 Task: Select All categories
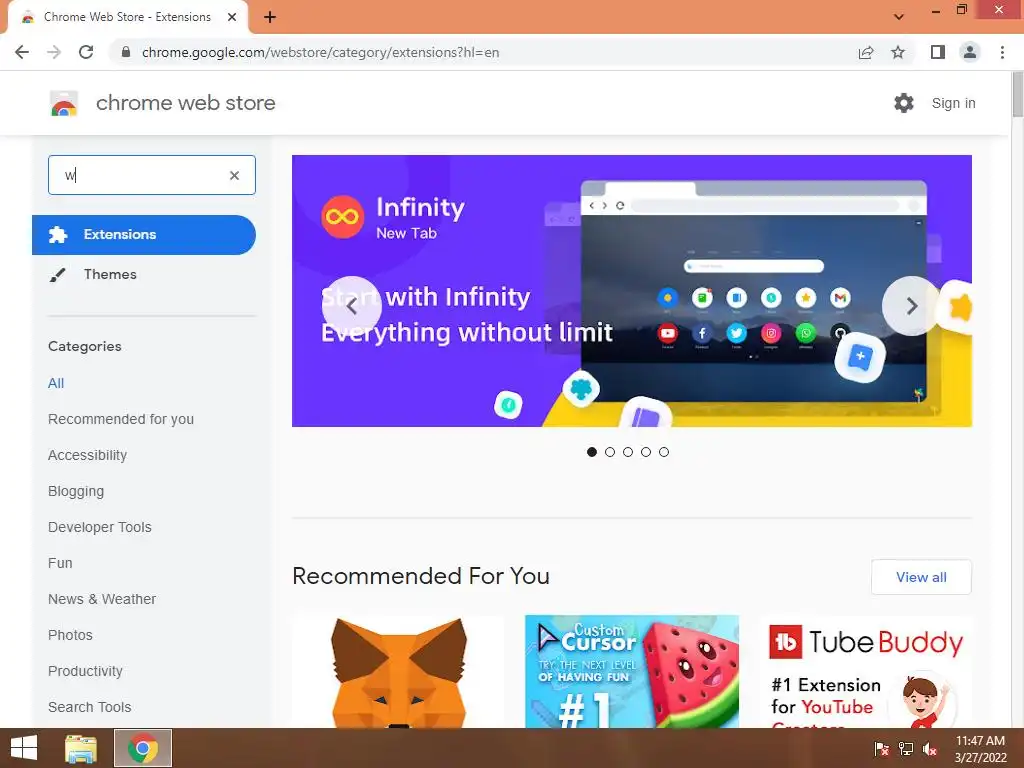click(56, 383)
